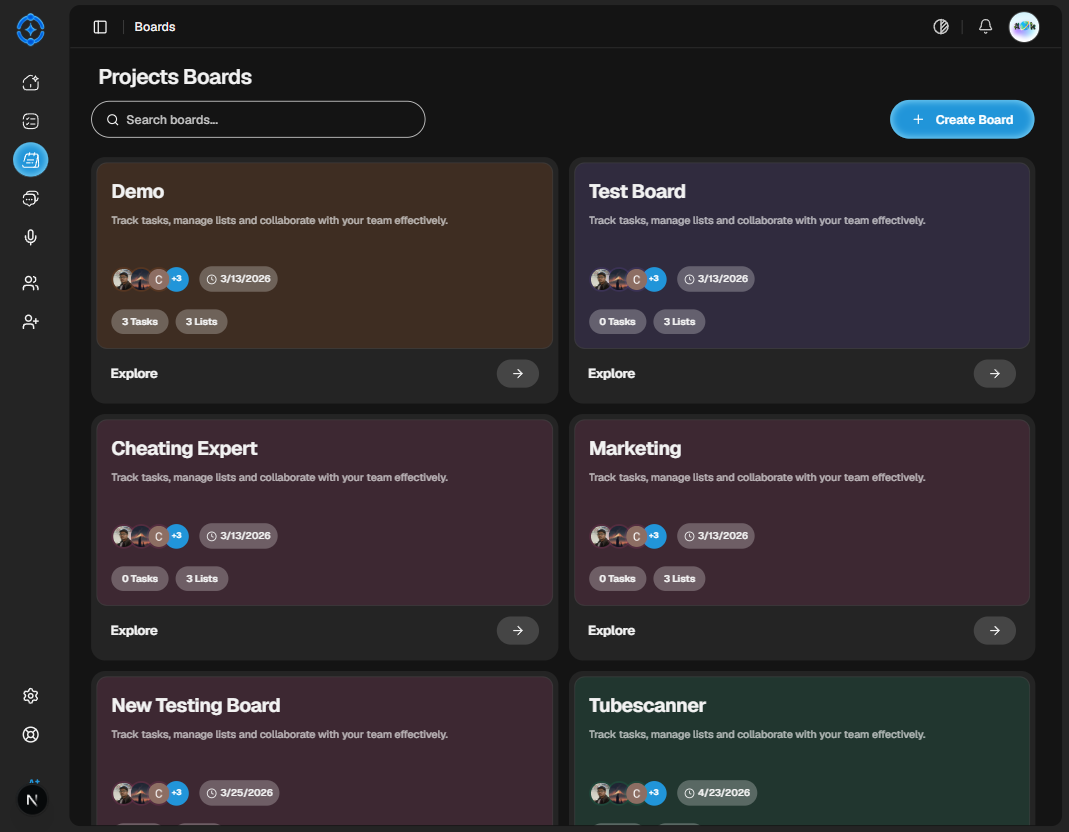Click the C member avatar on Demo card

[x=159, y=280]
